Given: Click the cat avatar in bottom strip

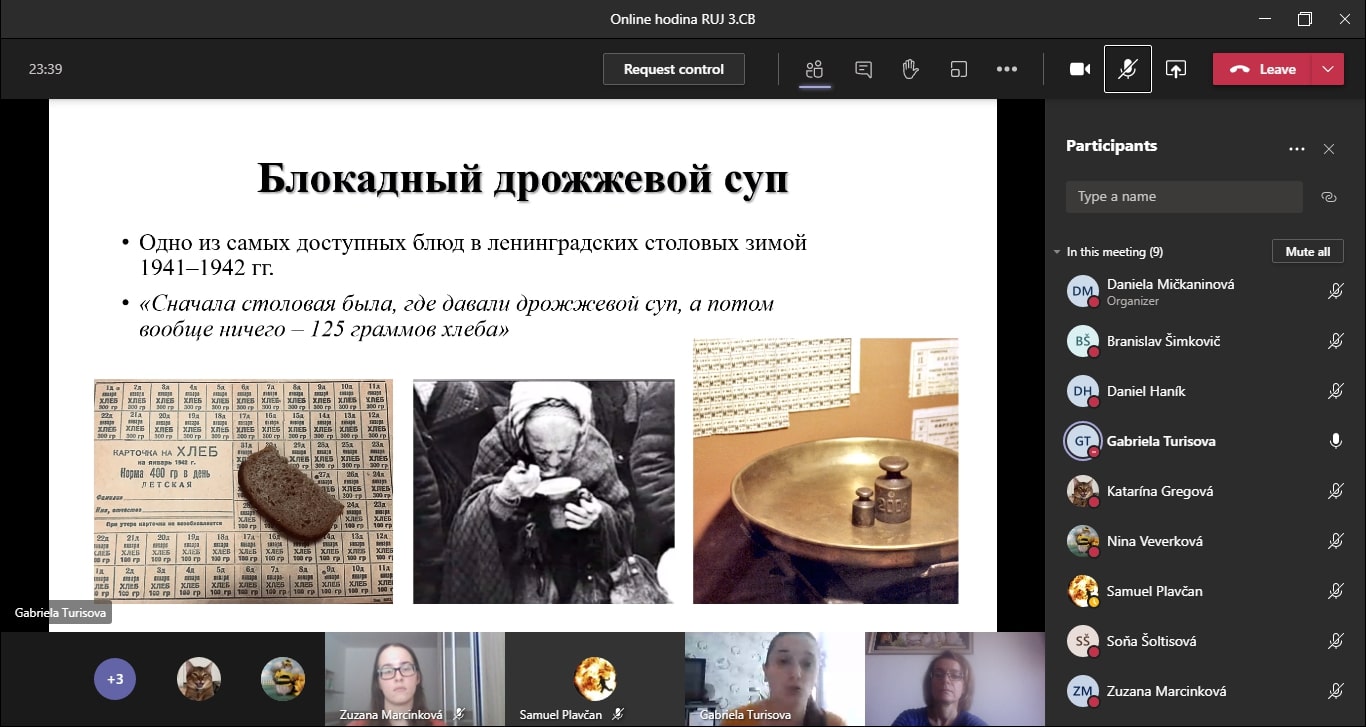Looking at the screenshot, I should (198, 679).
